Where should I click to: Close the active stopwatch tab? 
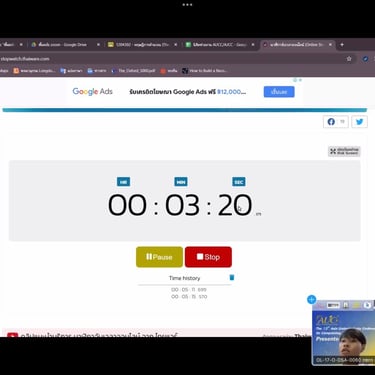pyautogui.click(x=330, y=44)
